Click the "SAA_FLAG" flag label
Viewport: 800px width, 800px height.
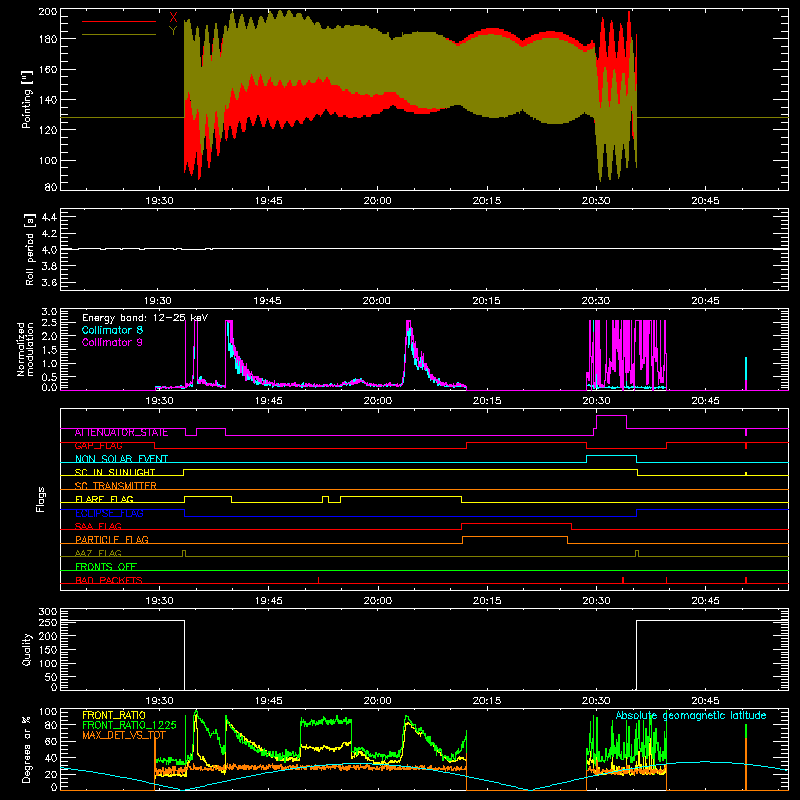[x=98, y=526]
